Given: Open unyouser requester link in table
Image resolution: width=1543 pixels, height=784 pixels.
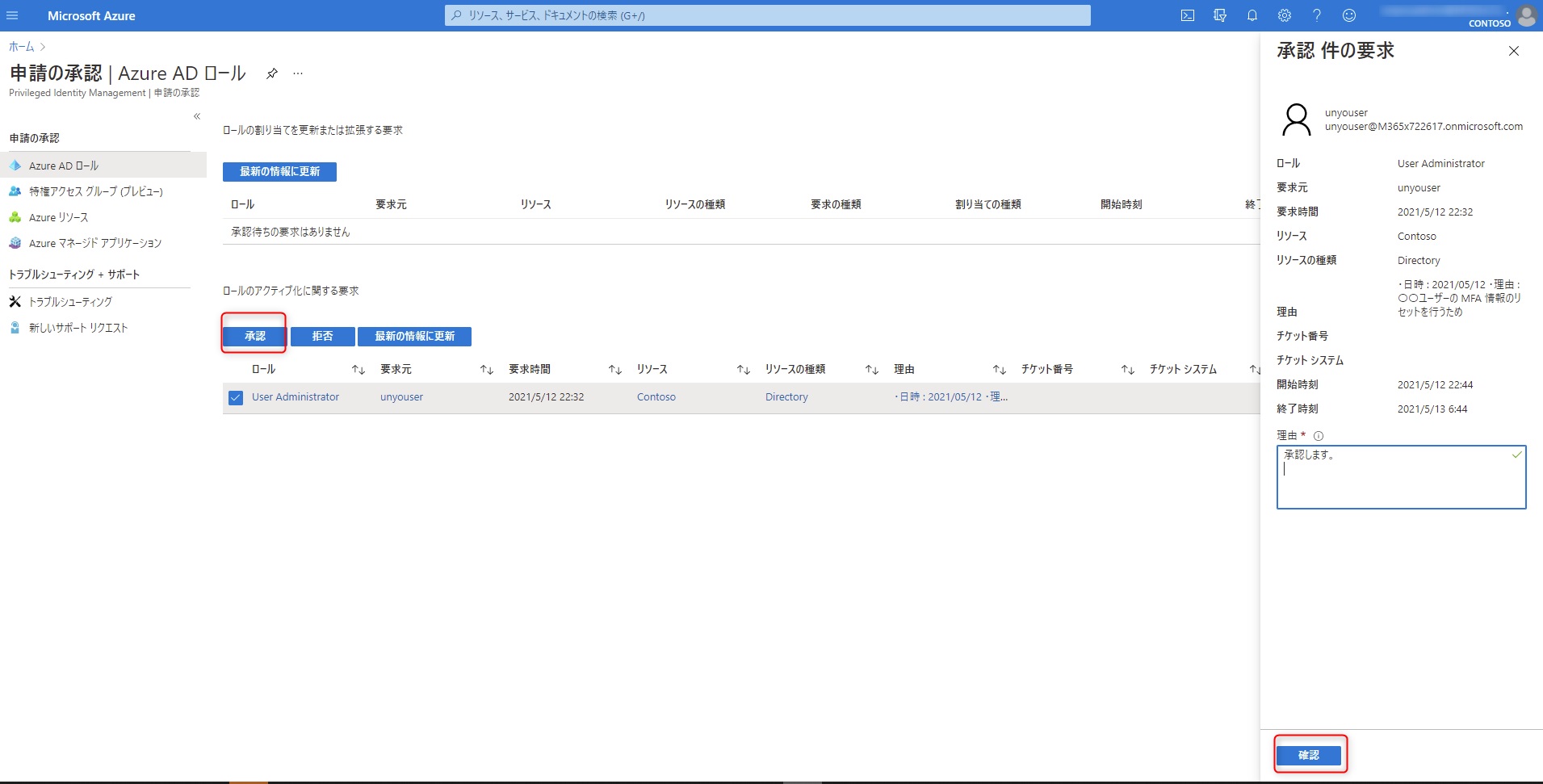Looking at the screenshot, I should (401, 397).
